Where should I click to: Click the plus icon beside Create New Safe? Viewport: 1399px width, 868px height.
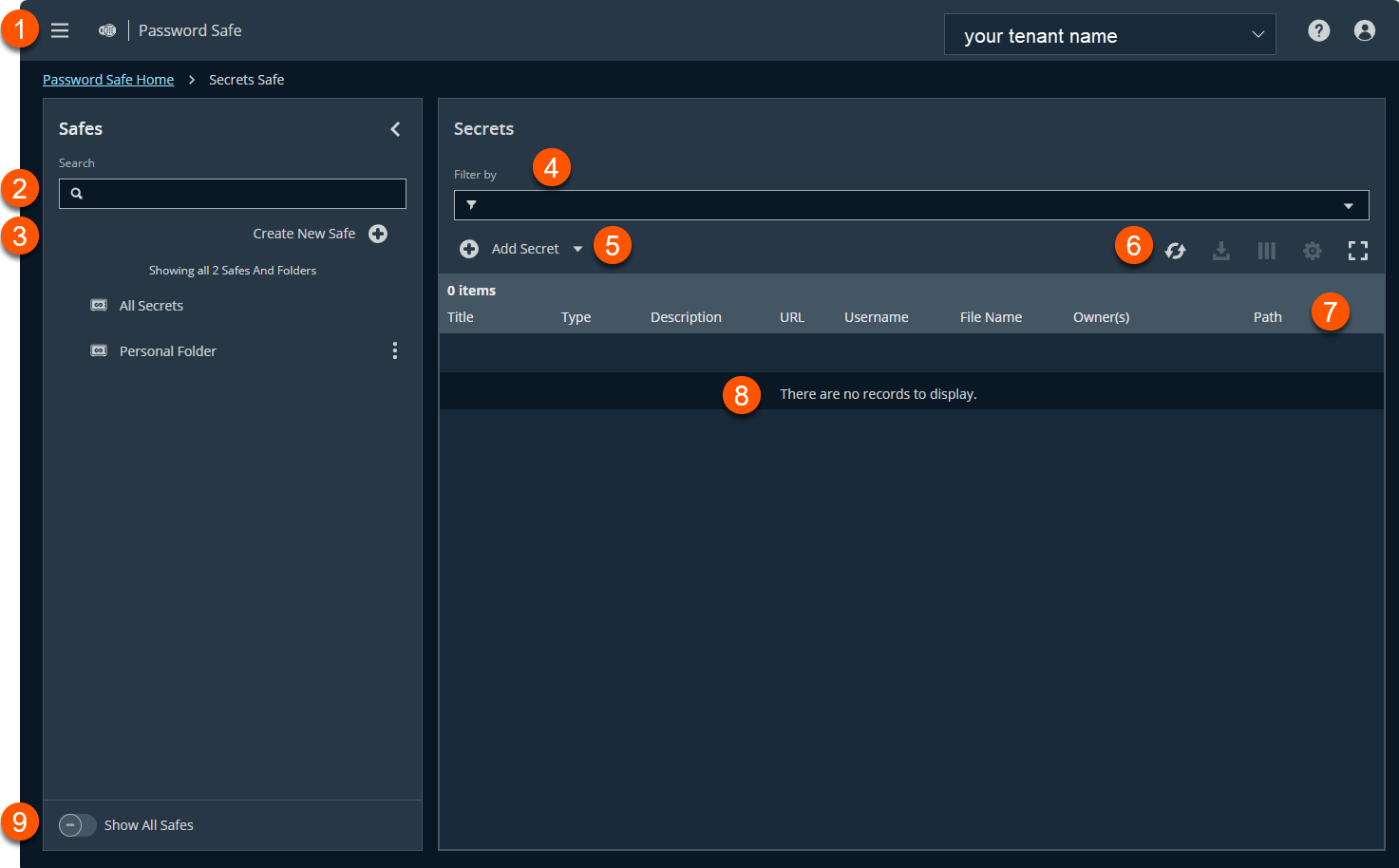tap(378, 234)
